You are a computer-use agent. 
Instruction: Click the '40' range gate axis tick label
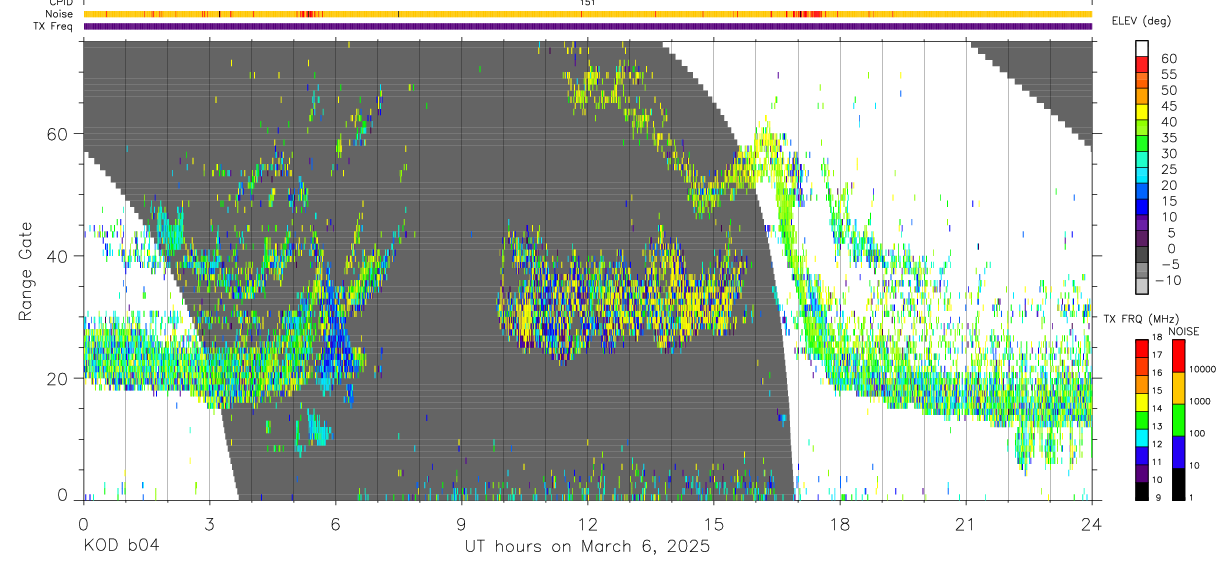[x=58, y=256]
